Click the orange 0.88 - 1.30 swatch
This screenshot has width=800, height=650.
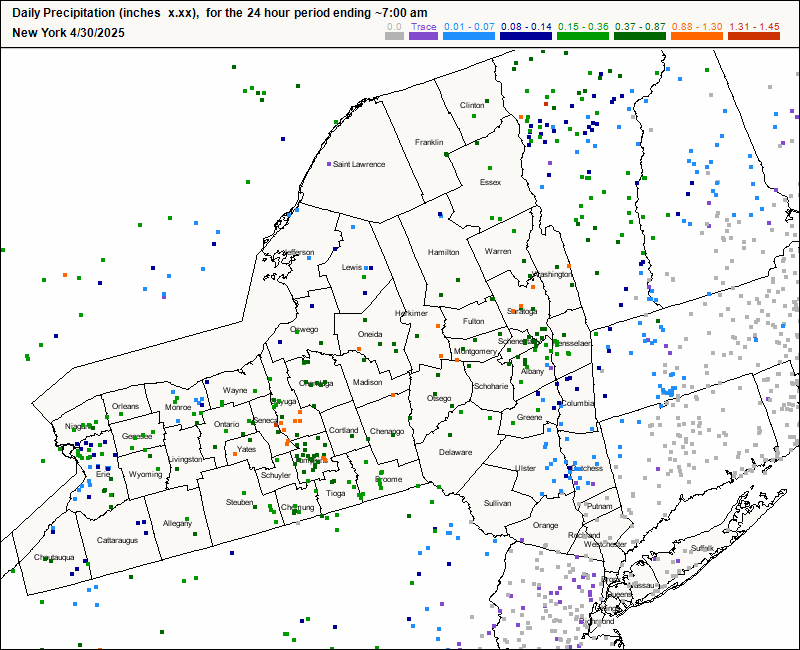(697, 36)
